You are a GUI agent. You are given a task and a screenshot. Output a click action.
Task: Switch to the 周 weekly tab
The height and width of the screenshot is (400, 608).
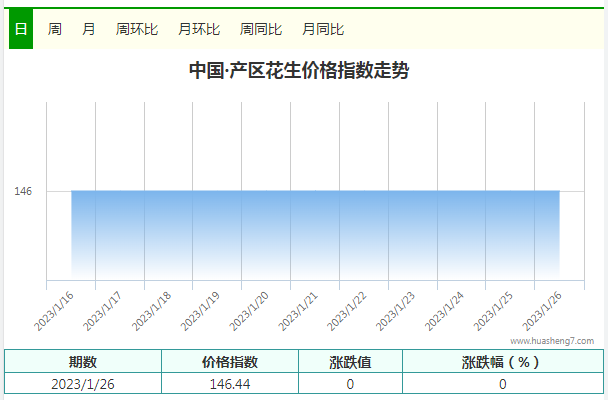tap(55, 29)
